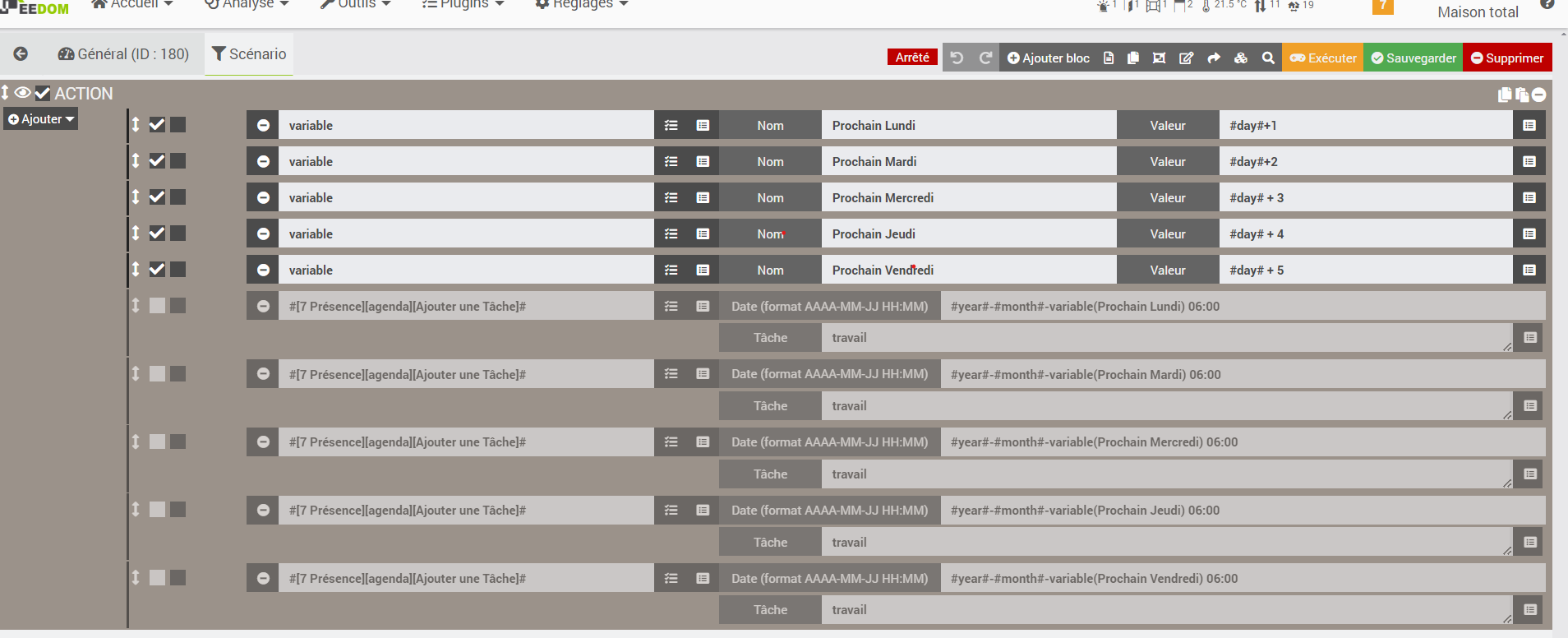Viewport: 1568px width, 638px height.
Task: Click the checklist icon on Prochain Mercredi agenda row
Action: pyautogui.click(x=671, y=442)
